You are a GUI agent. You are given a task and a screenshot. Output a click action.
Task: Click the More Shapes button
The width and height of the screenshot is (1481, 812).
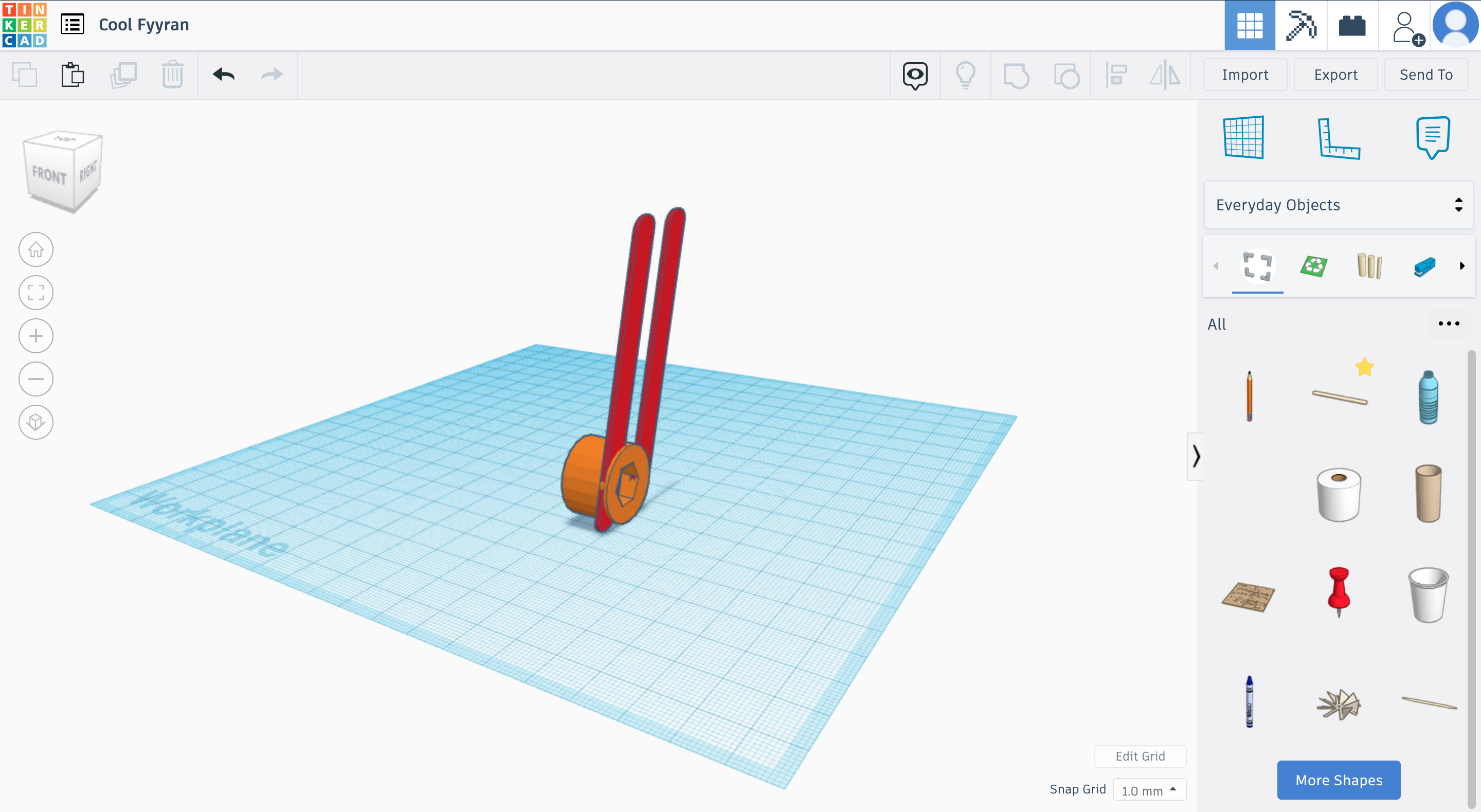1339,780
